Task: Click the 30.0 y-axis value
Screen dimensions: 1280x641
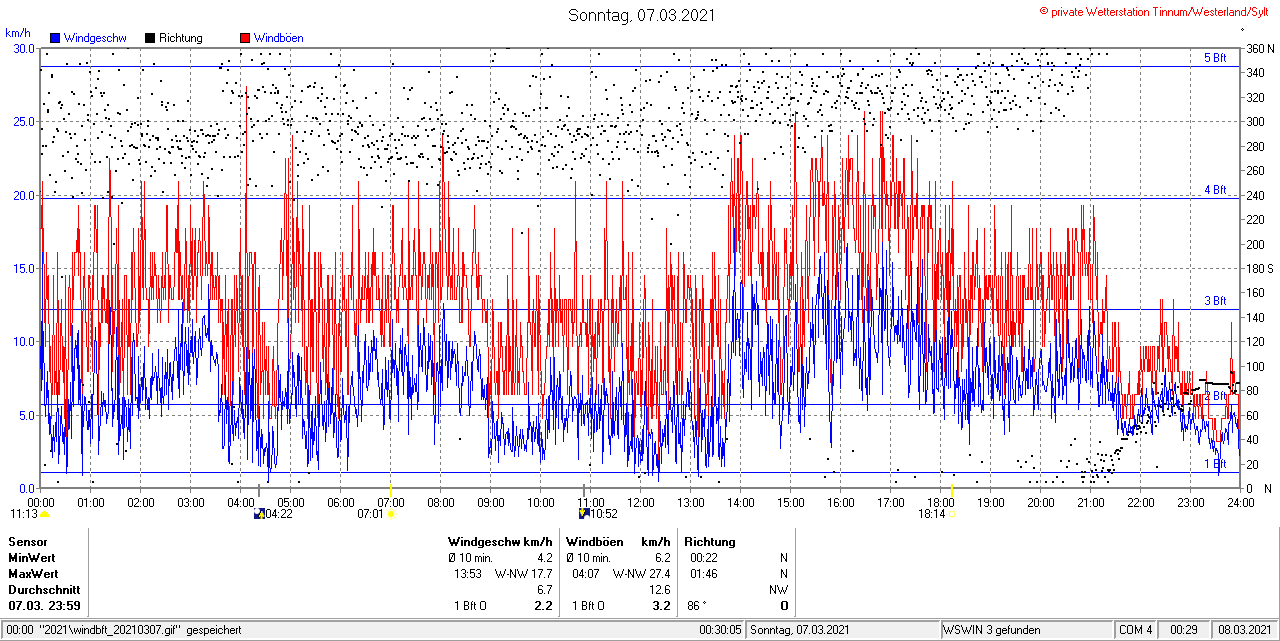Action: click(24, 48)
